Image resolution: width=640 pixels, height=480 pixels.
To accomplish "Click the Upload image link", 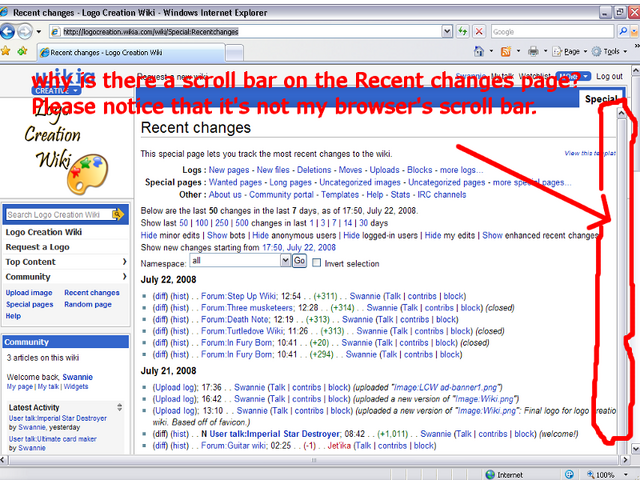I will [x=29, y=293].
